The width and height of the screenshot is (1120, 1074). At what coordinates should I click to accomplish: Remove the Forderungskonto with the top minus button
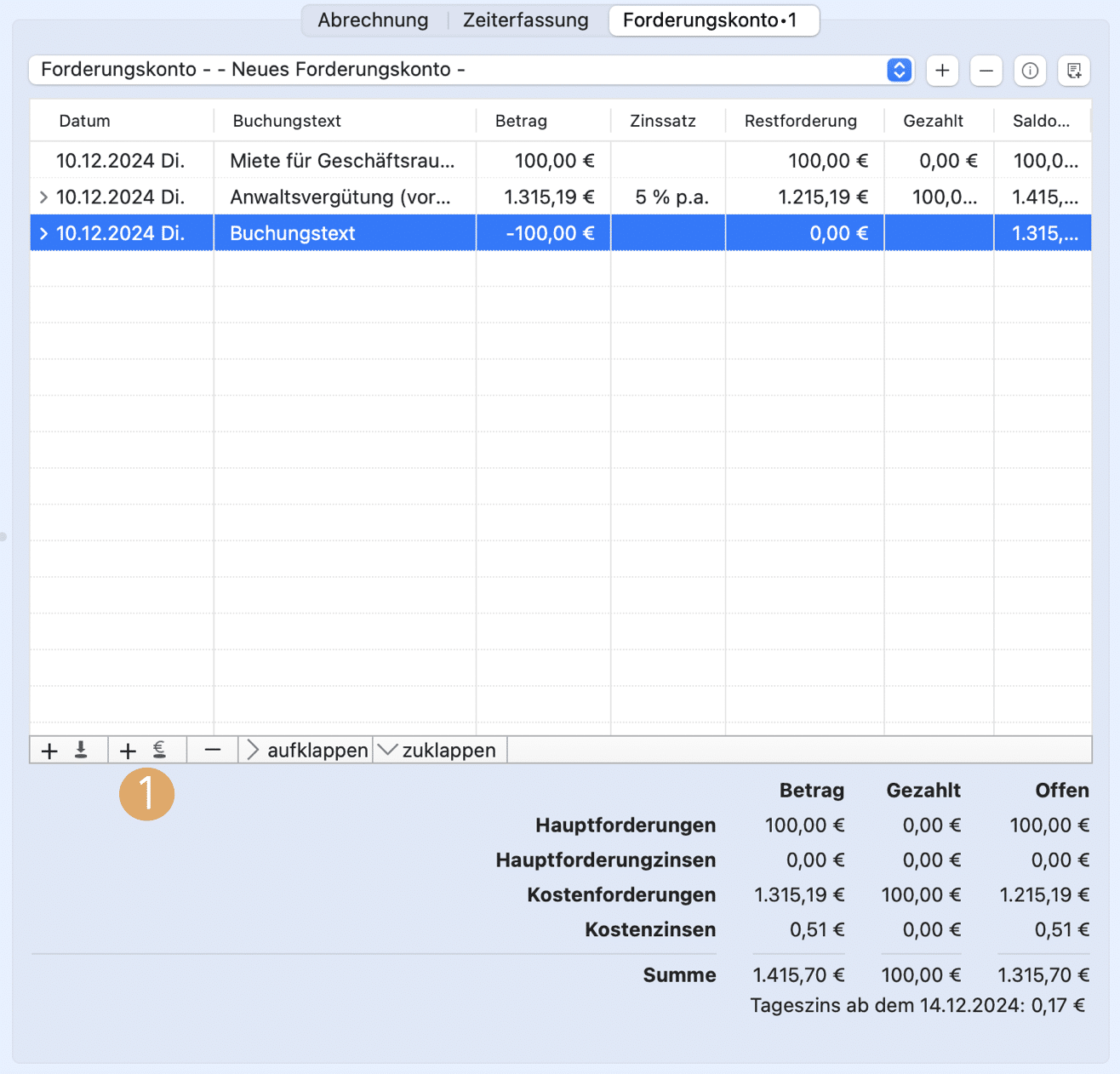coord(986,71)
